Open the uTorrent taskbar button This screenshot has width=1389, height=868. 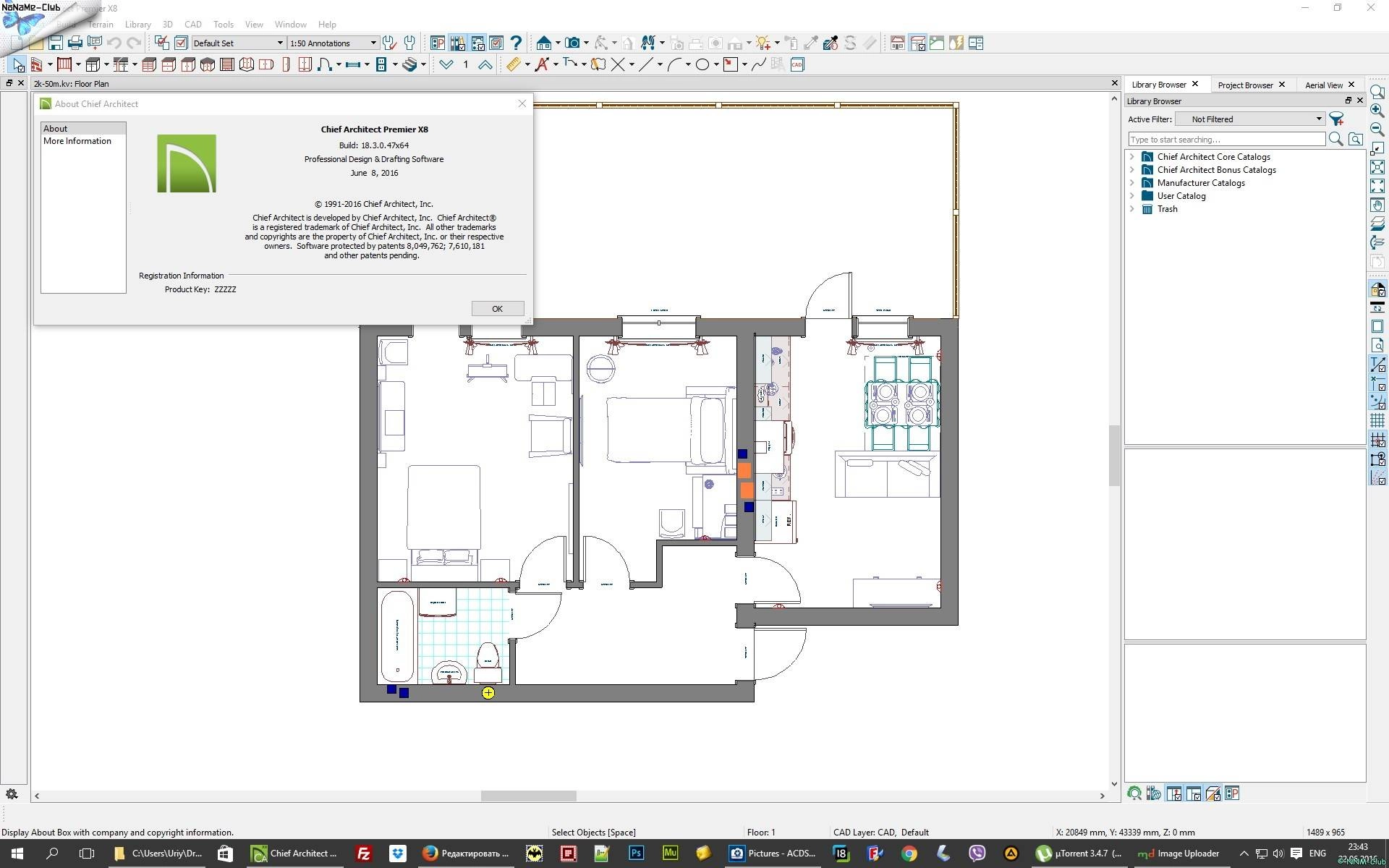[x=1079, y=854]
